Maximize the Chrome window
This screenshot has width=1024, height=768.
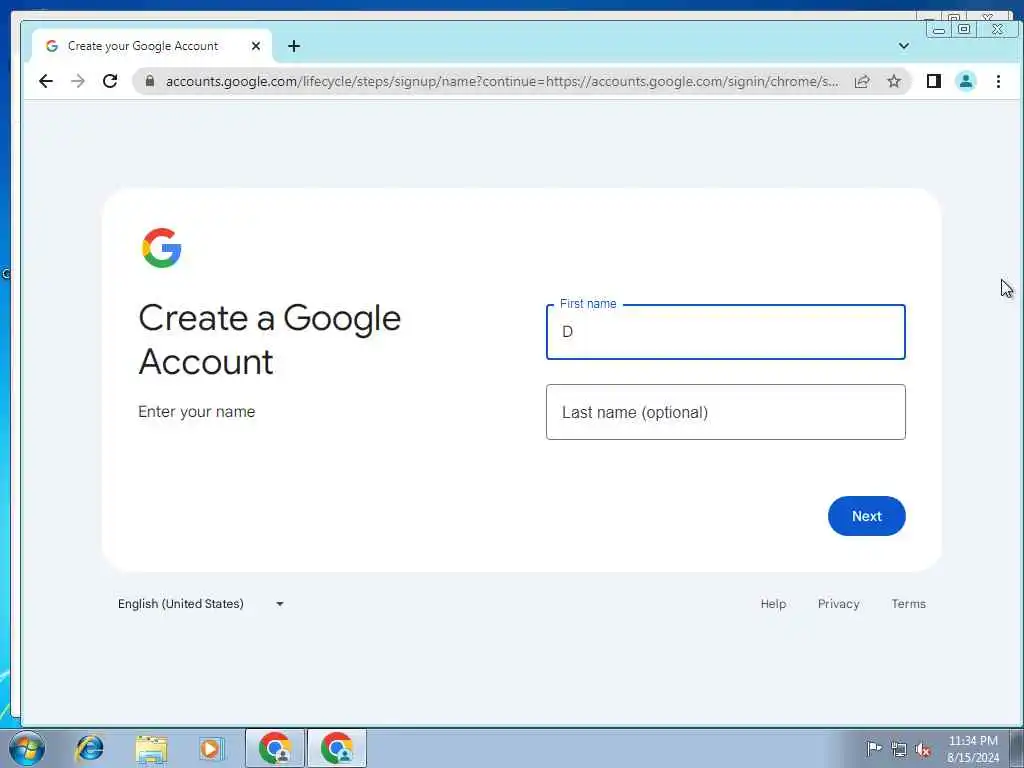coord(964,29)
